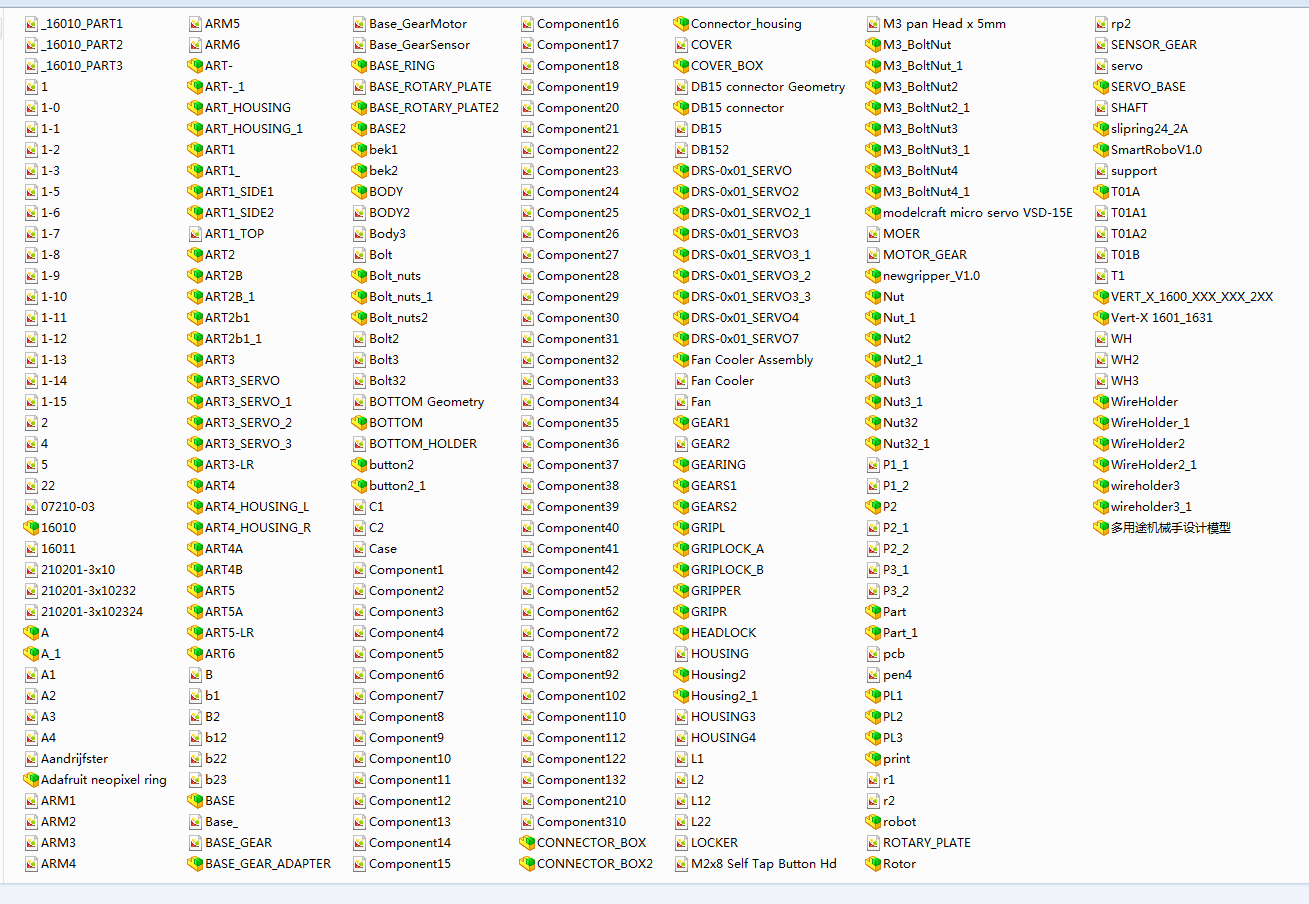
Task: Select the icon beside 多用途机械手设计模型
Action: pyautogui.click(x=1102, y=528)
